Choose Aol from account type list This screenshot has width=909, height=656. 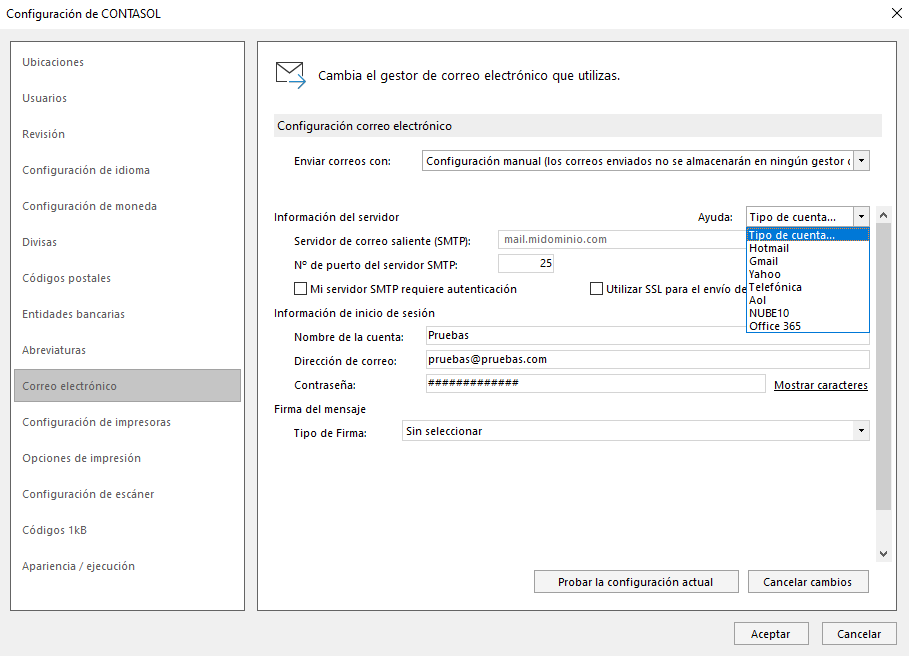808,300
